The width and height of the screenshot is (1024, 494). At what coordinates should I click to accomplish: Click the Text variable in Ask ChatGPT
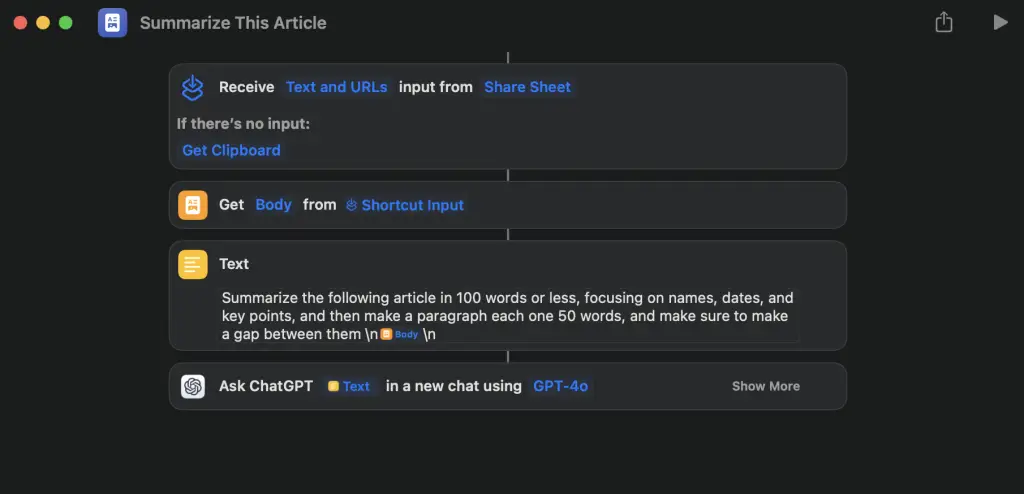pos(349,386)
